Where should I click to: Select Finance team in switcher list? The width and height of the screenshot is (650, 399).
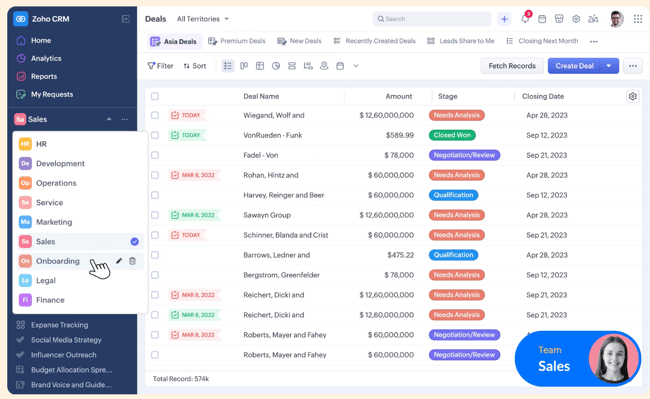tap(80, 300)
